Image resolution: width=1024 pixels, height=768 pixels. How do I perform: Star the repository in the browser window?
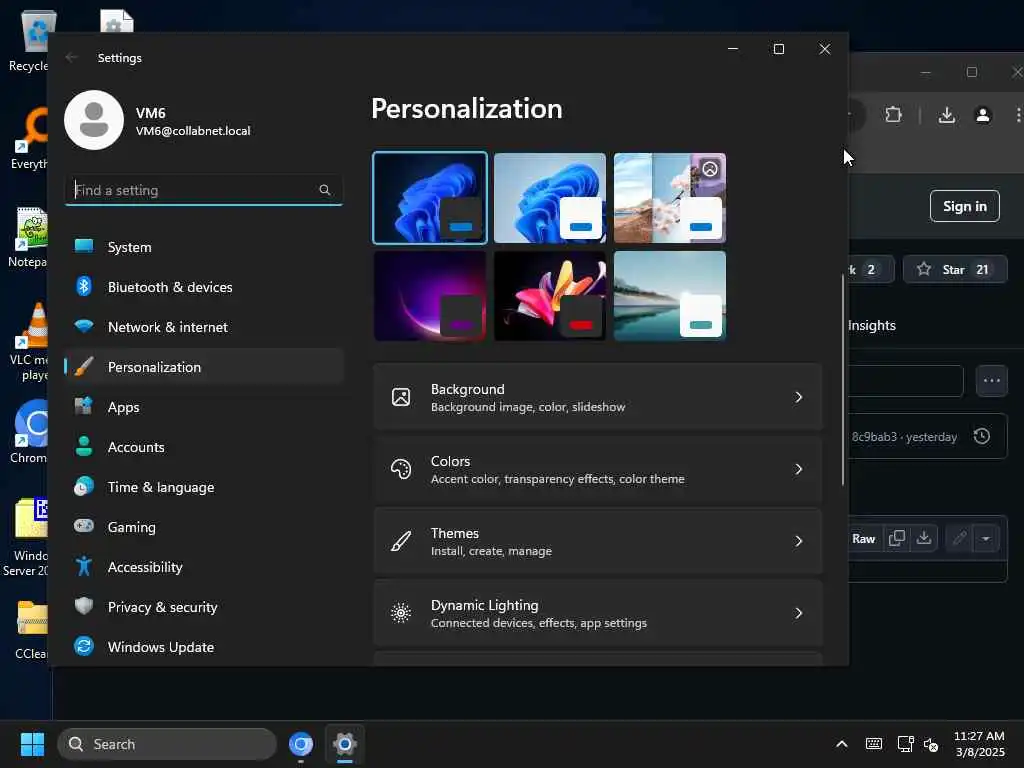pyautogui.click(x=954, y=270)
